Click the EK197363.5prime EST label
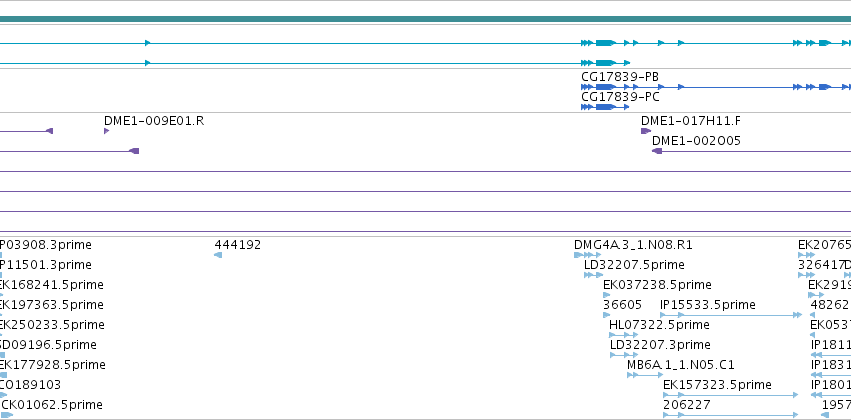The height and width of the screenshot is (420, 851). pos(52,305)
